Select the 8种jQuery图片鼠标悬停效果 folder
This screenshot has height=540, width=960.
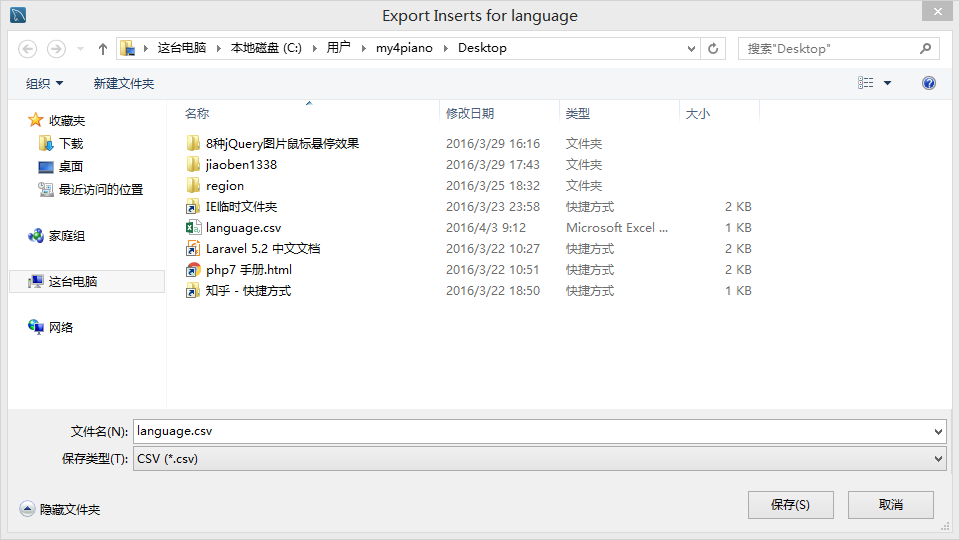pyautogui.click(x=282, y=143)
